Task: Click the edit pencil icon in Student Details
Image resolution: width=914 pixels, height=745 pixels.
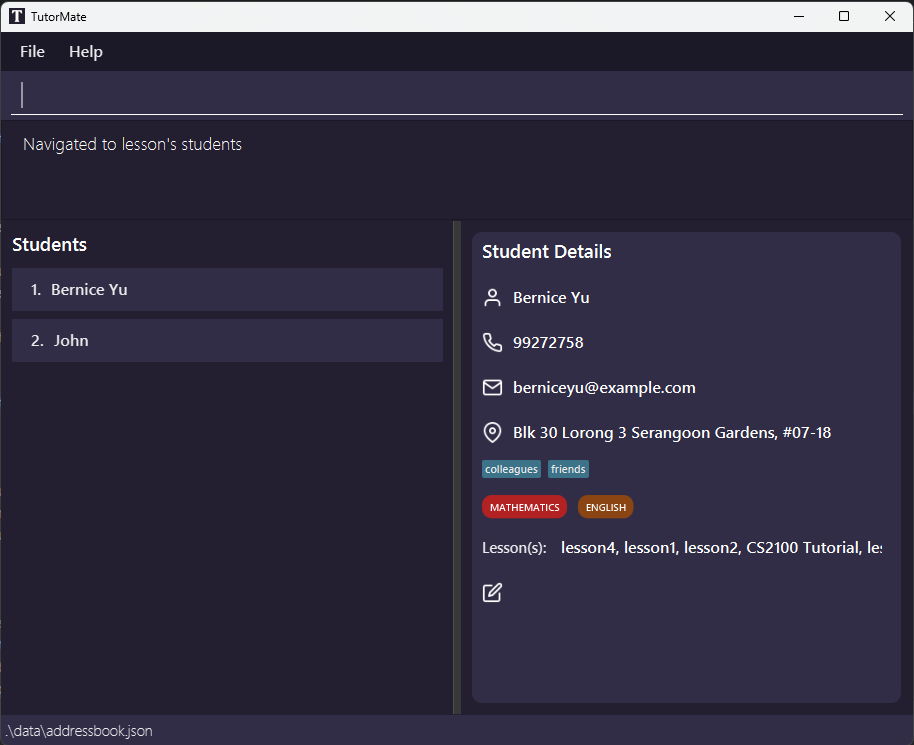Action: [492, 592]
